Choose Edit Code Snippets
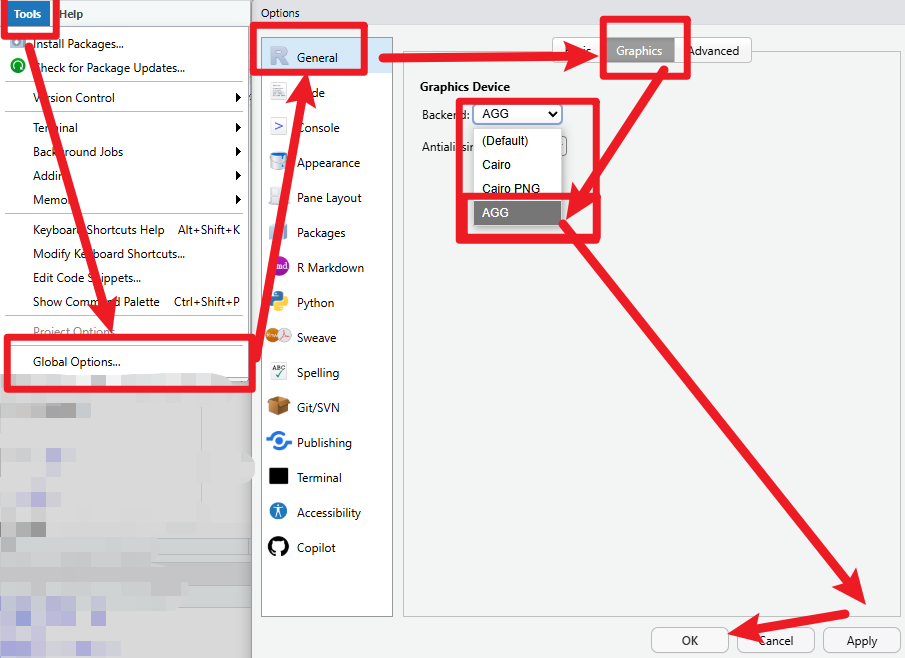This screenshot has height=658, width=905. point(87,278)
